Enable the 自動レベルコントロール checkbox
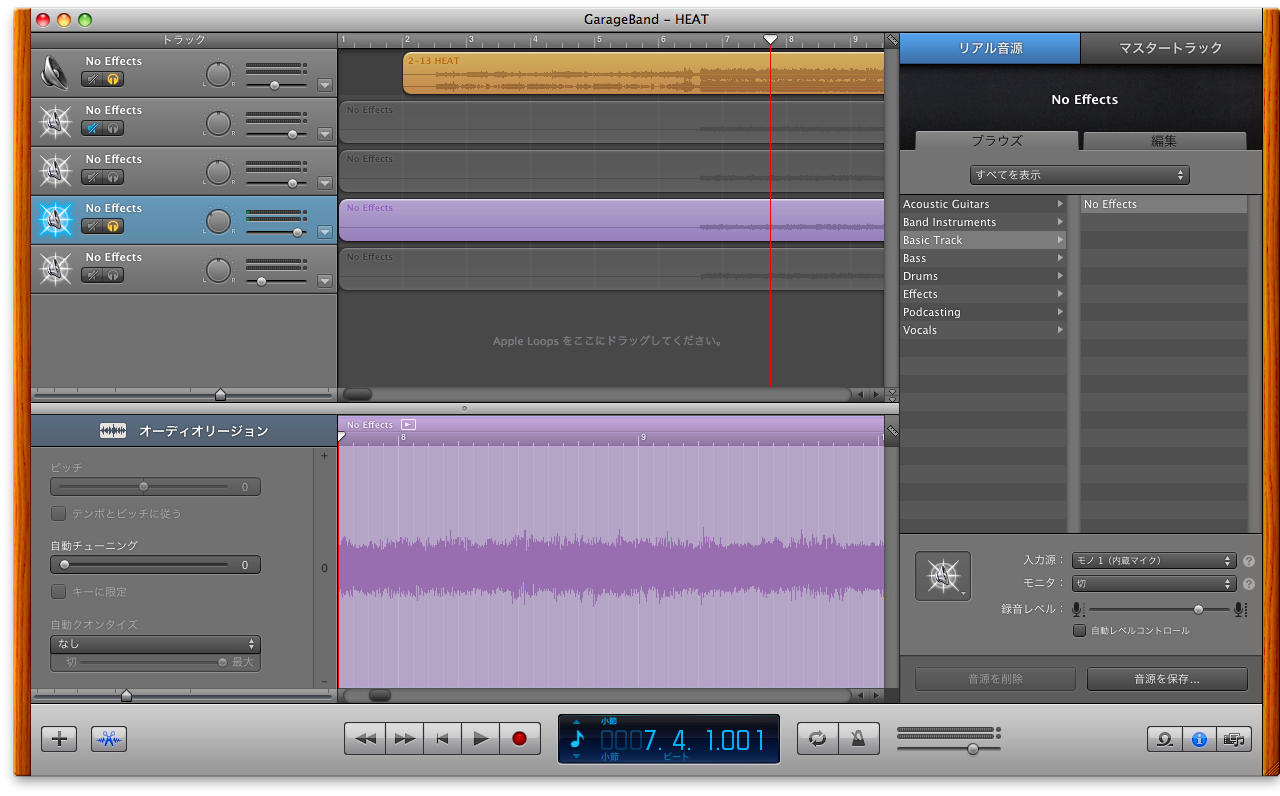This screenshot has width=1280, height=796. point(1079,631)
